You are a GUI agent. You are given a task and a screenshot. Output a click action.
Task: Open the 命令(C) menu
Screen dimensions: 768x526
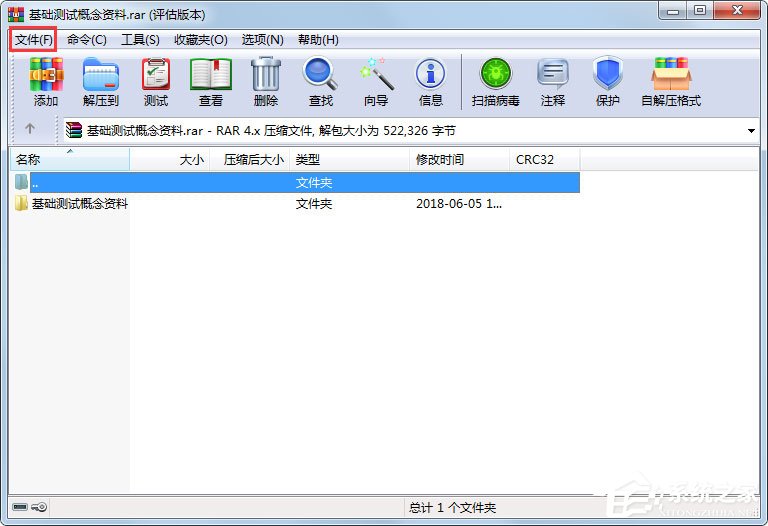click(x=87, y=40)
